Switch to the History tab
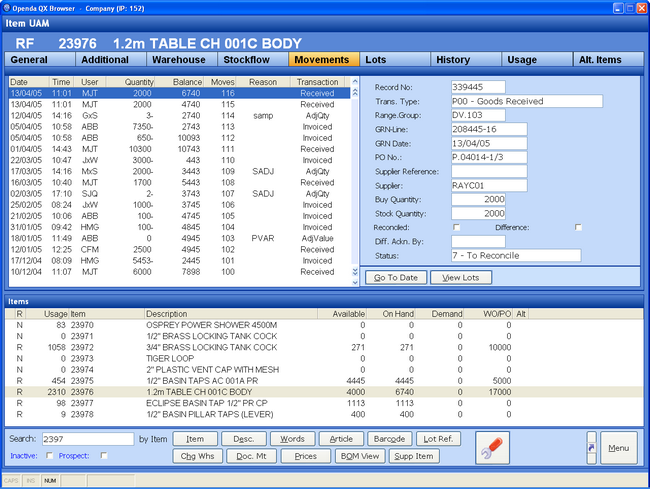Viewport: 650px width, 489px height. 466,60
